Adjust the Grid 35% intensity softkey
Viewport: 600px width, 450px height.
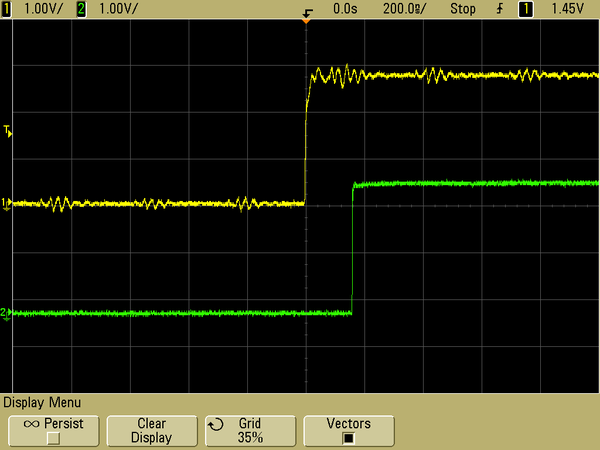click(250, 431)
